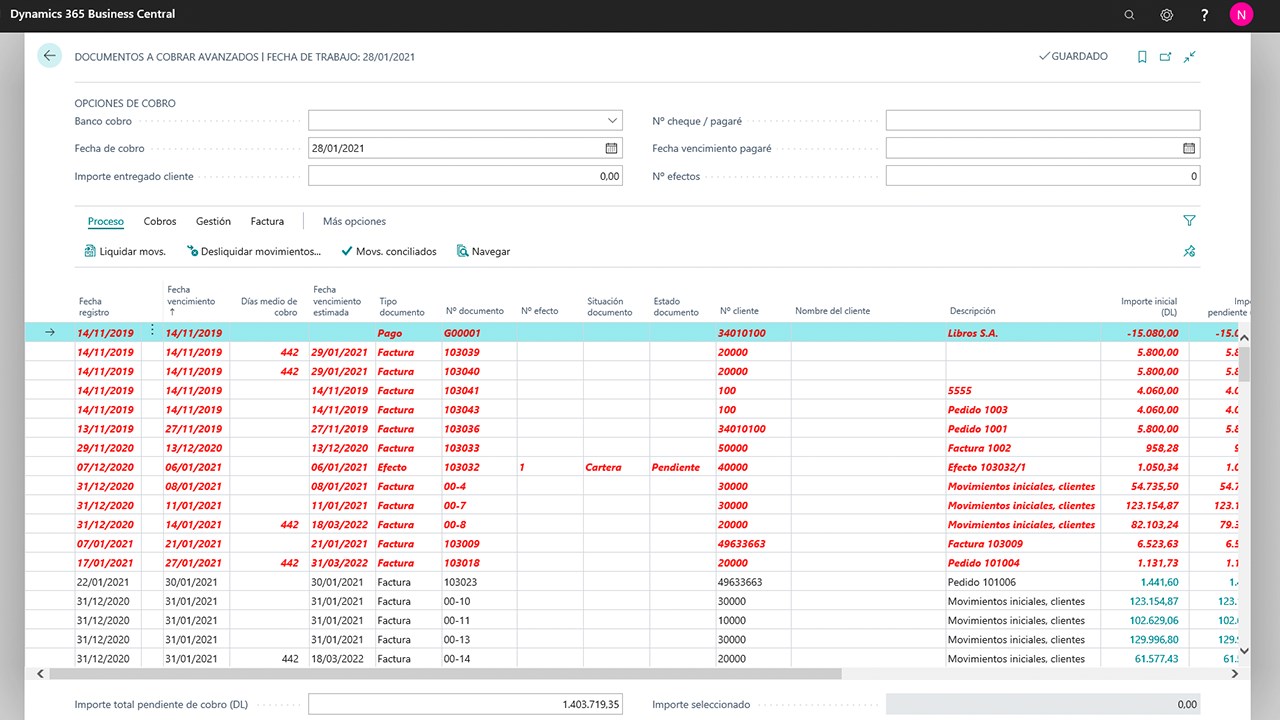Click description Pedido 1003
This screenshot has width=1280, height=720.
(978, 410)
